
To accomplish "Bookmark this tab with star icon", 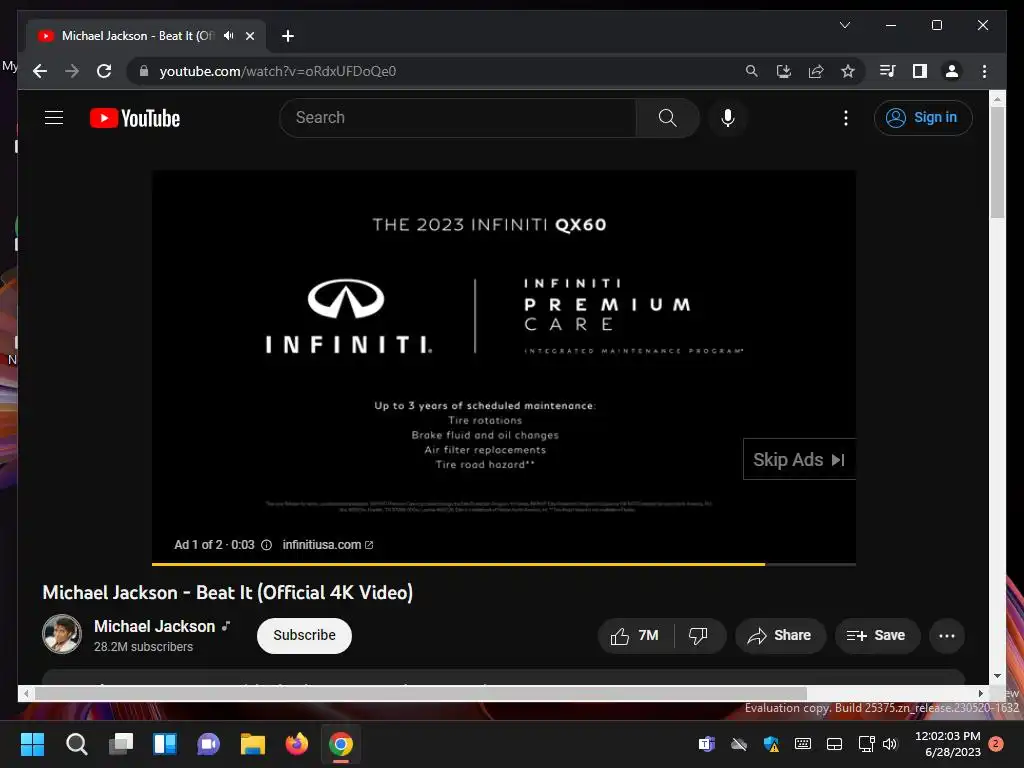I will click(x=848, y=71).
